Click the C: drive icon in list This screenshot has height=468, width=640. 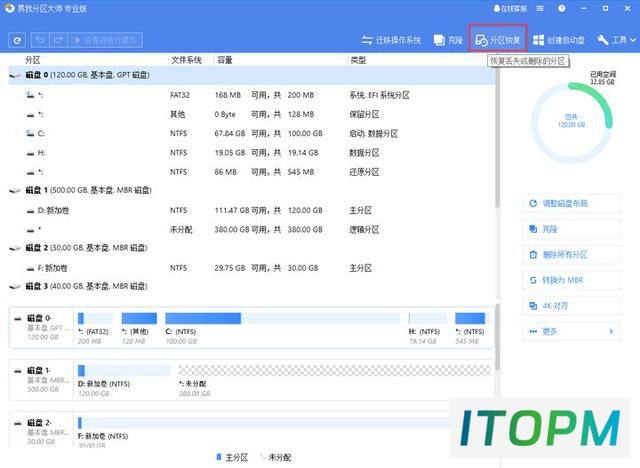[x=30, y=133]
